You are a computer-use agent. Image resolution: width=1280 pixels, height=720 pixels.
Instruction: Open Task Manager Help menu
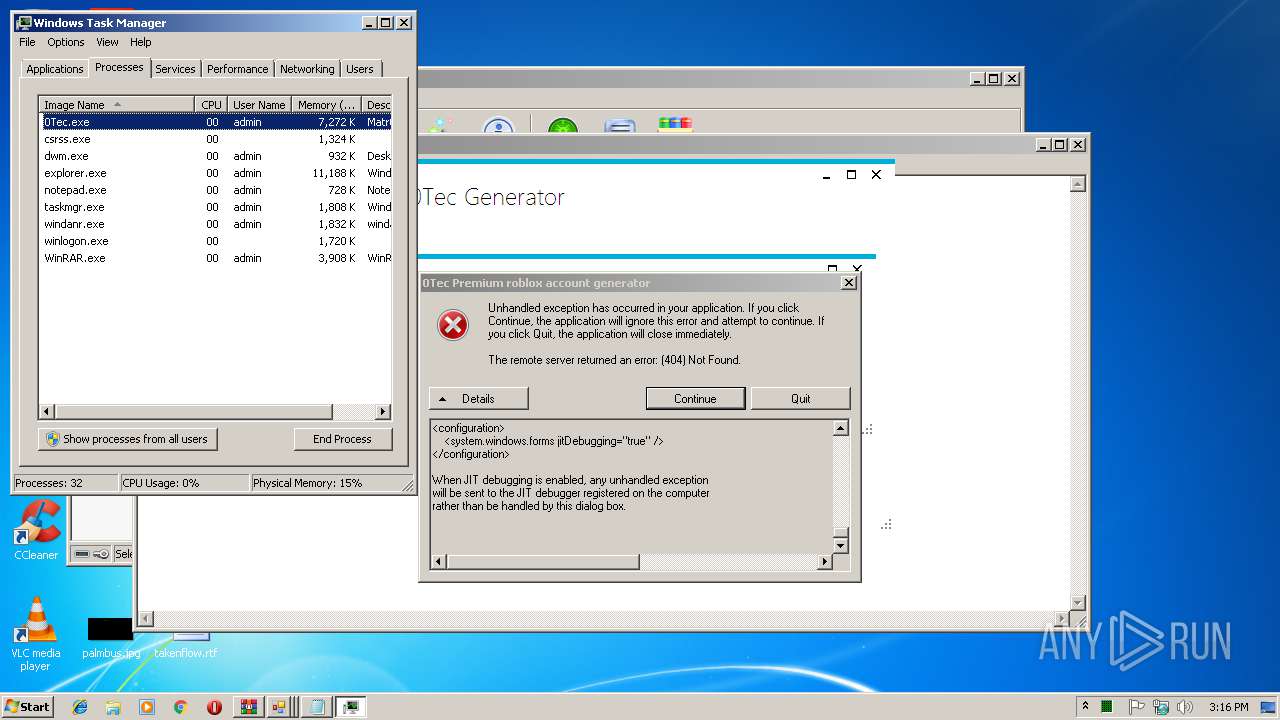coord(140,42)
